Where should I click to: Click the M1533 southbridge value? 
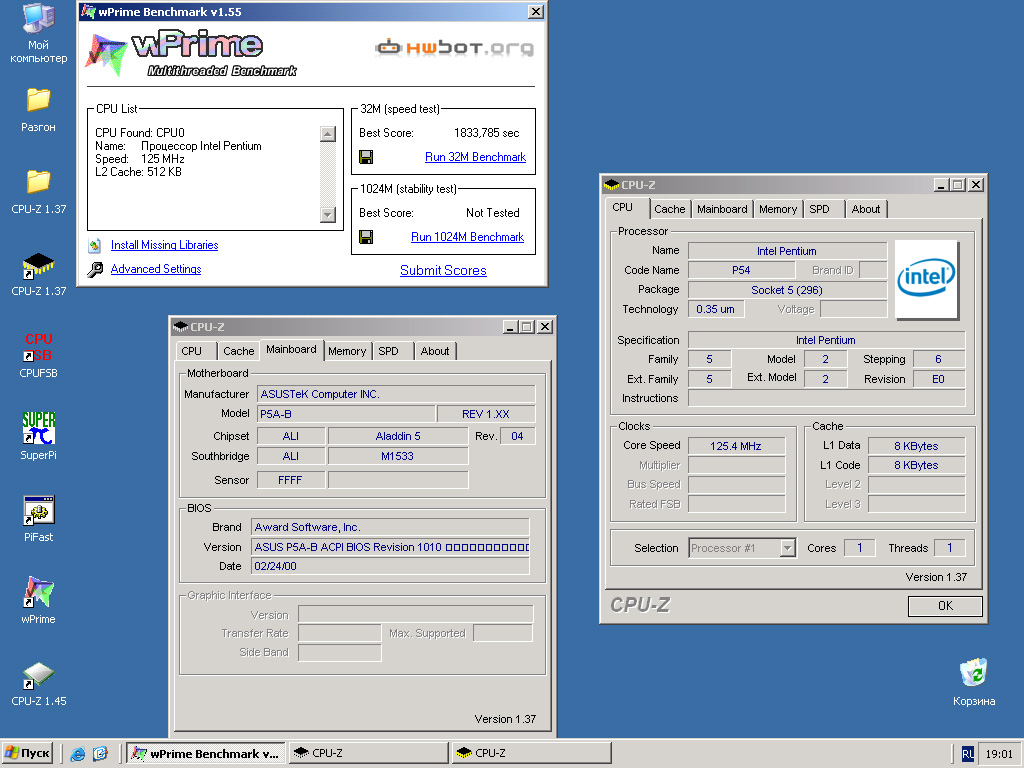[398, 456]
